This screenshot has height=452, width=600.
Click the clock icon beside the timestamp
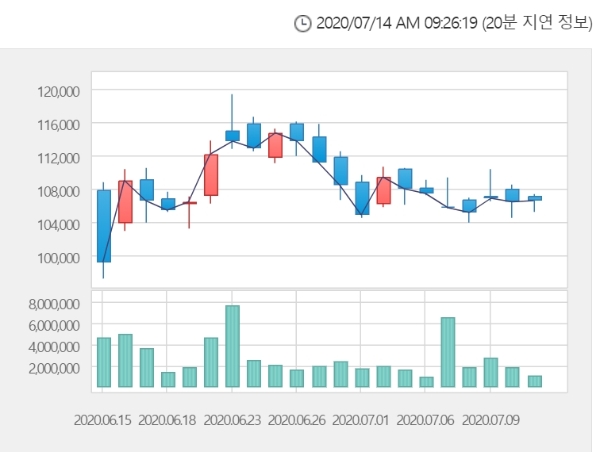coord(302,24)
